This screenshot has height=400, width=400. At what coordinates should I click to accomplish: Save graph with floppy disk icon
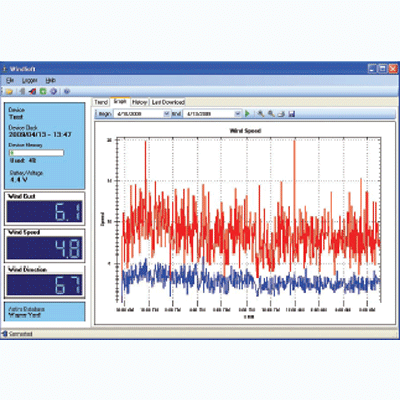click(x=292, y=114)
